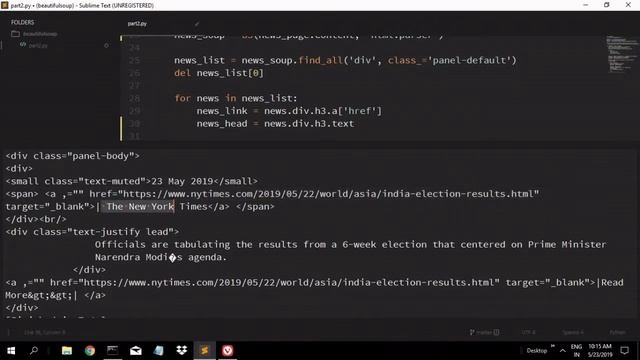Screen dimensions: 640x360
Task: Click the find_all method call in code
Action: (x=320, y=60)
